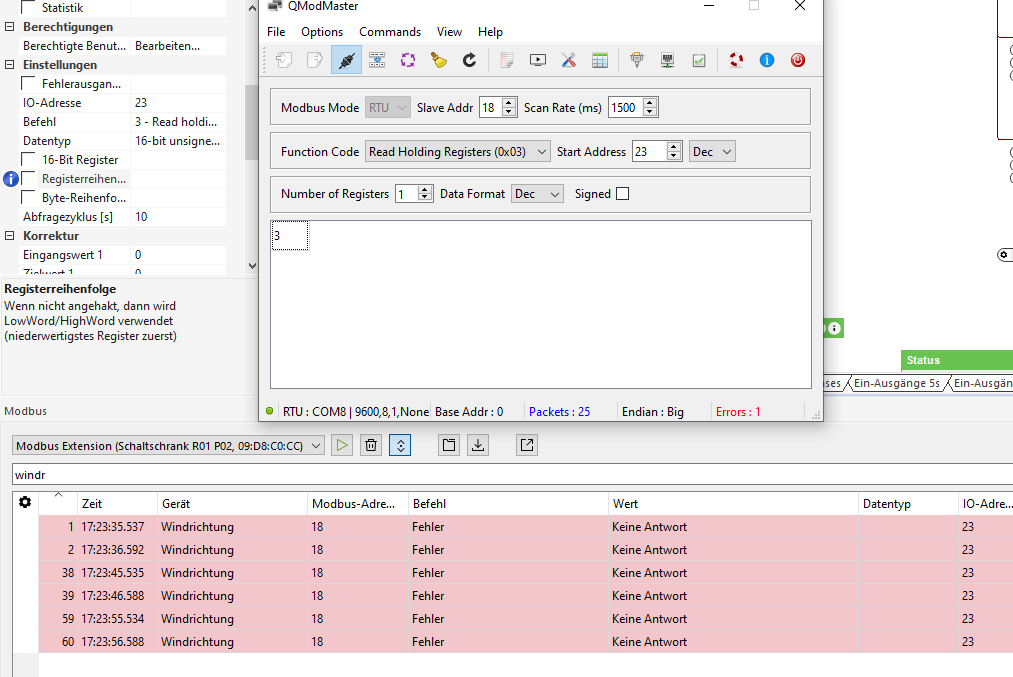Click the open file folder icon in Modbus panel
1013x677 pixels.
[x=449, y=445]
